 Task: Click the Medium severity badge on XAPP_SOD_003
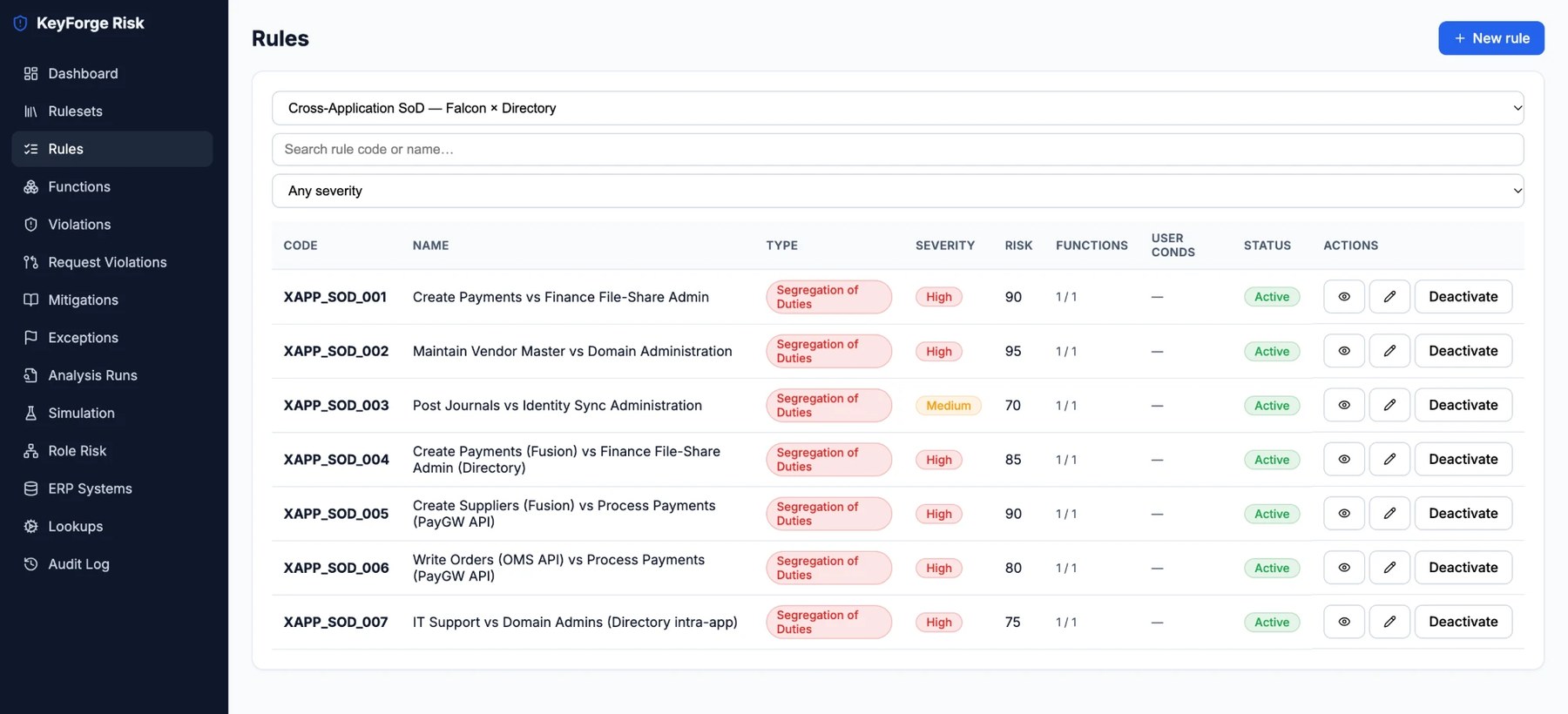949,406
